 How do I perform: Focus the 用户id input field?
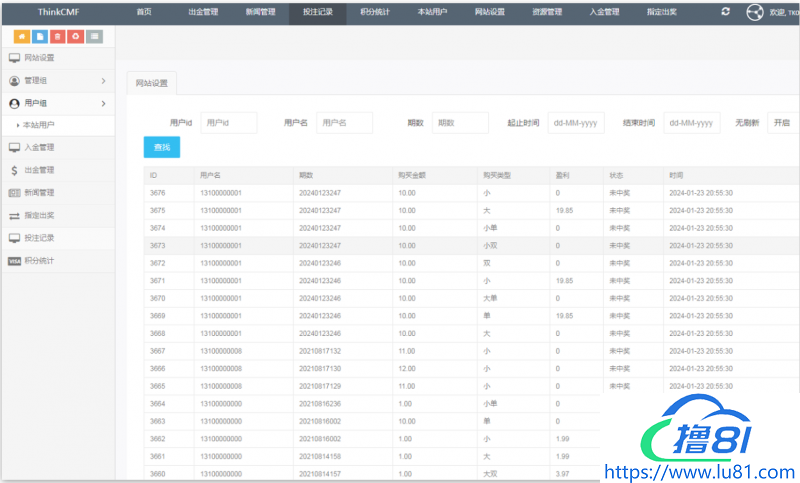point(229,123)
